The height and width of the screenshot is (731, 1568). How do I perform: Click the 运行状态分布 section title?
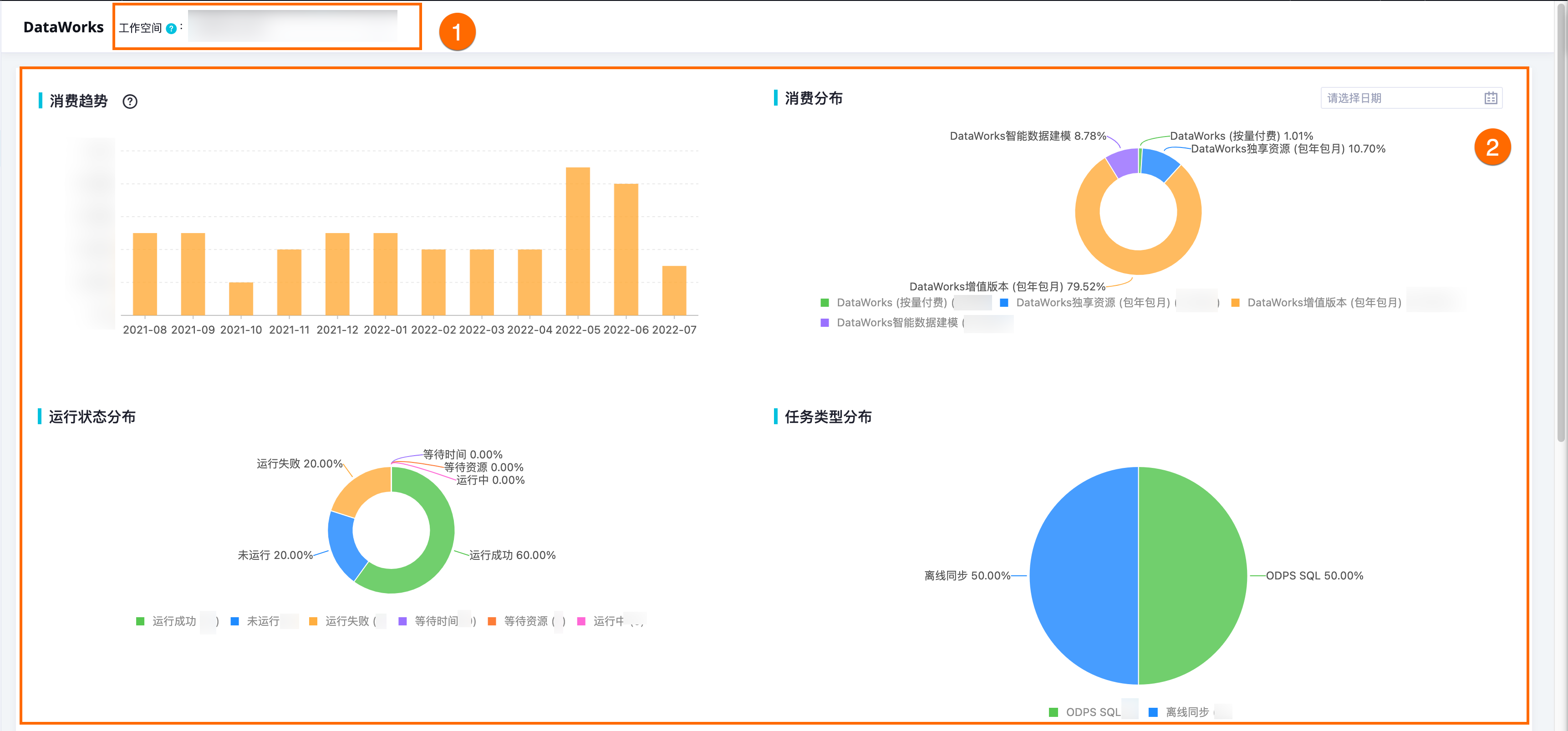92,417
